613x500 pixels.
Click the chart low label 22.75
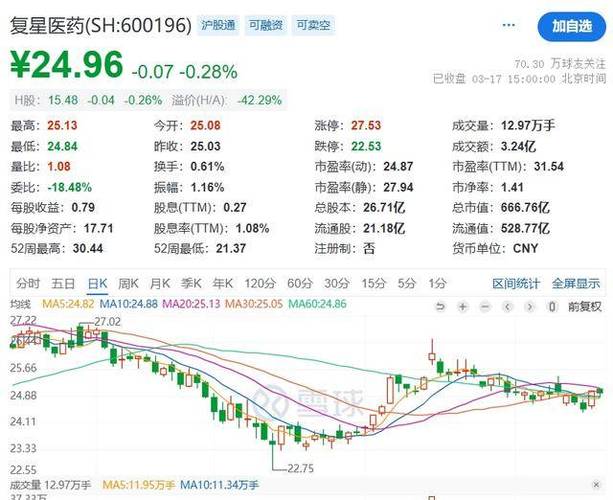coord(300,468)
